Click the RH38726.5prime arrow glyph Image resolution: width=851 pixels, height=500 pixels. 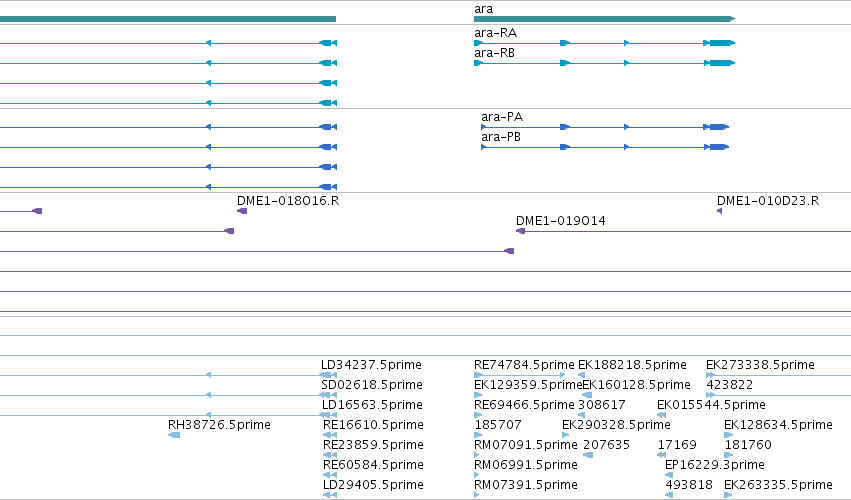(x=174, y=435)
